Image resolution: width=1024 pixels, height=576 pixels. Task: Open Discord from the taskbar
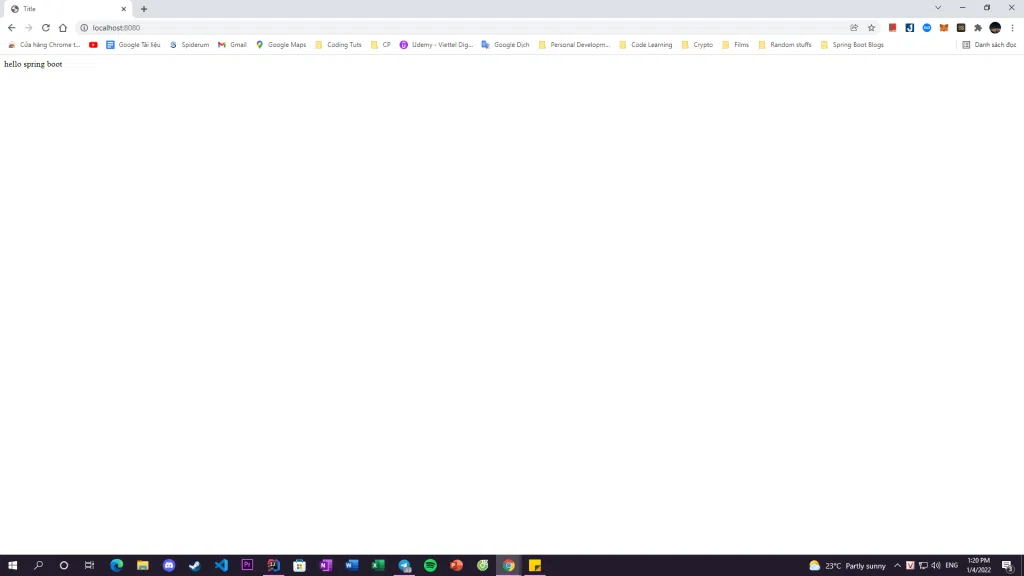coord(169,566)
